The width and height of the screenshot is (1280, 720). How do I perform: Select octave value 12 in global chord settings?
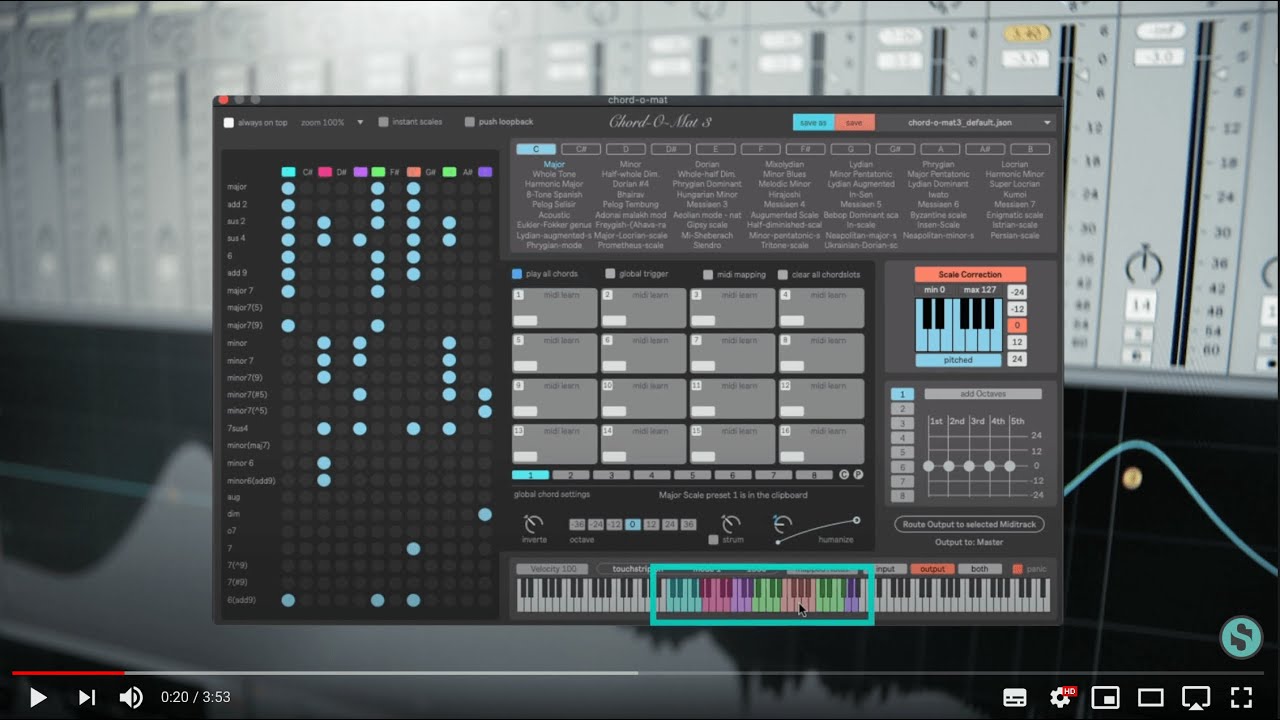(x=651, y=524)
